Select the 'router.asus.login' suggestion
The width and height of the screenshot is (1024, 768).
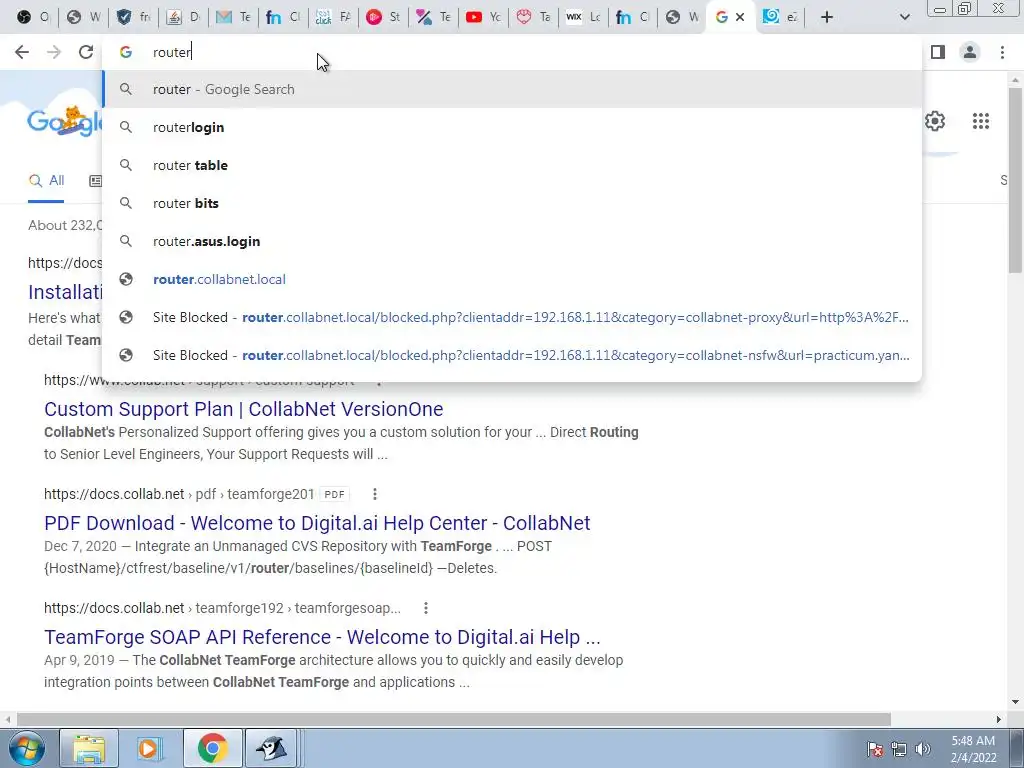pyautogui.click(x=512, y=241)
